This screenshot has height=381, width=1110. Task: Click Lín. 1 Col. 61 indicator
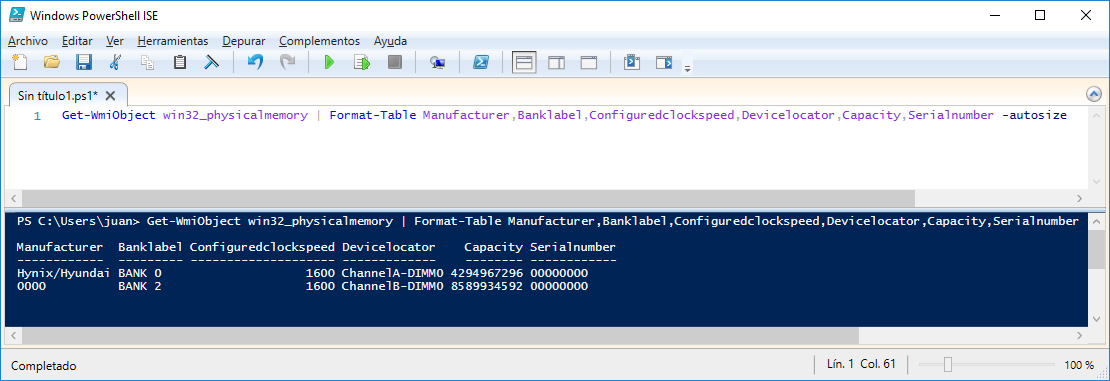861,364
